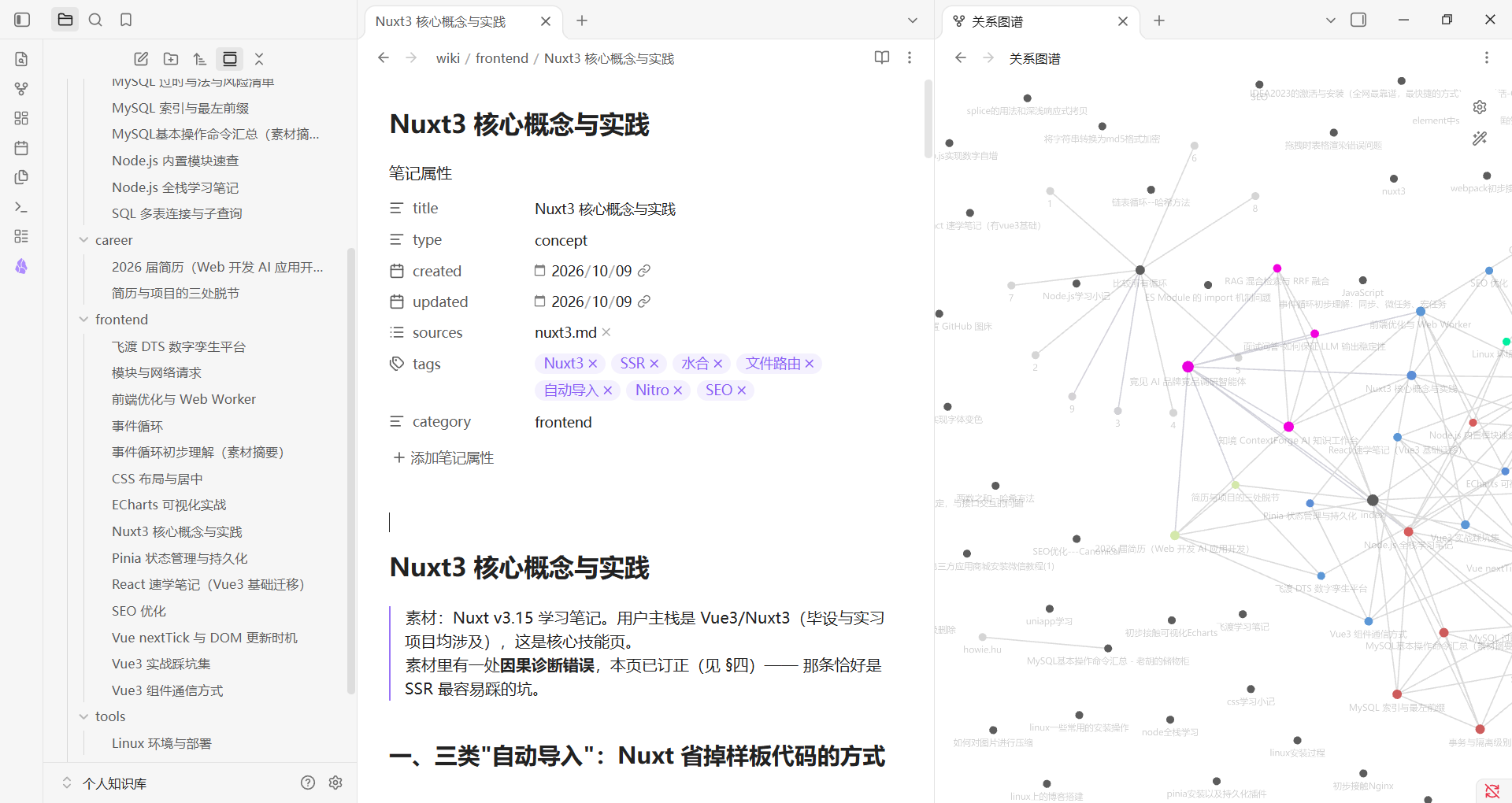Open more options for the Nuxt3 note
Image resolution: width=1512 pixels, height=803 pixels.
pos(910,57)
